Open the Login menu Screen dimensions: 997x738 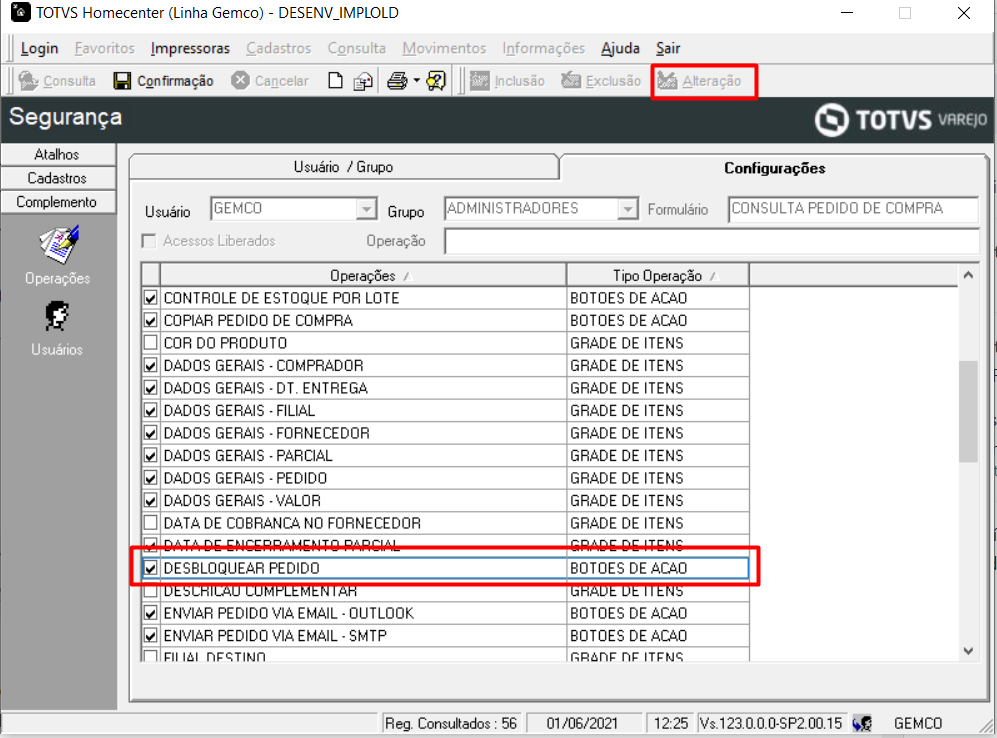pyautogui.click(x=39, y=48)
